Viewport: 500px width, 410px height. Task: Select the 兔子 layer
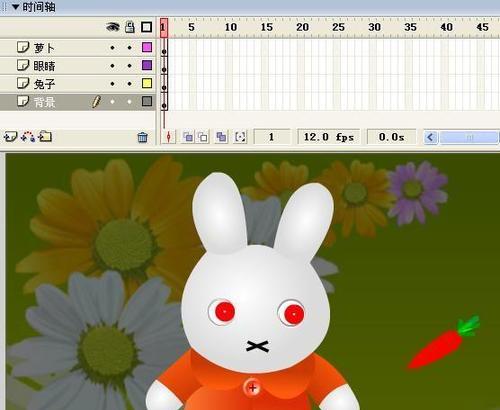click(x=77, y=83)
